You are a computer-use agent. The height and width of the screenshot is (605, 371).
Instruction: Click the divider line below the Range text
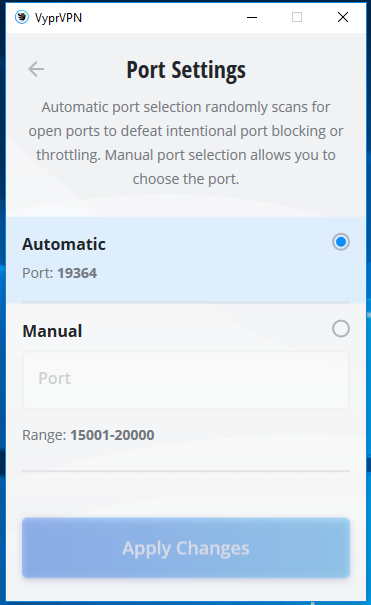186,471
